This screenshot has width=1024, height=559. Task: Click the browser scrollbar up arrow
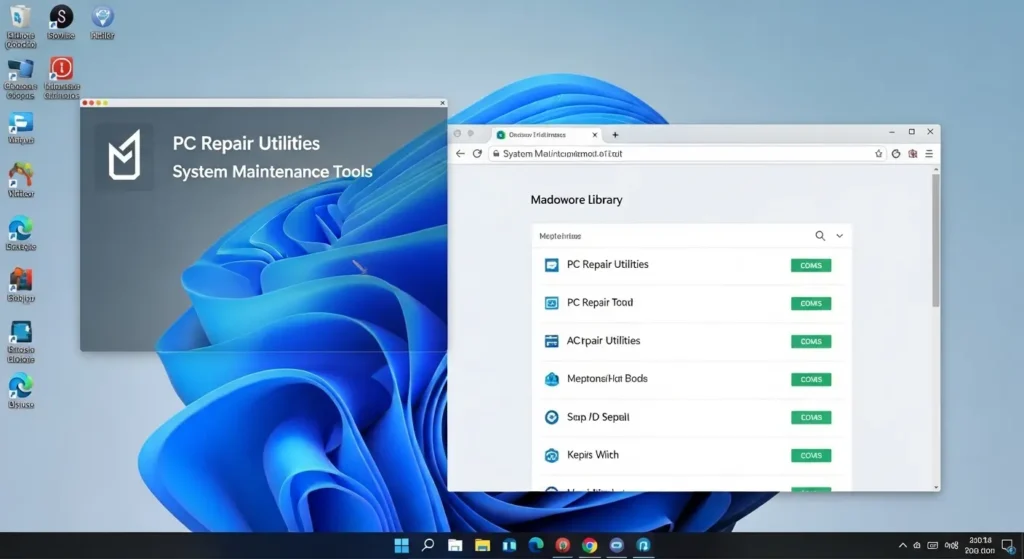[936, 170]
